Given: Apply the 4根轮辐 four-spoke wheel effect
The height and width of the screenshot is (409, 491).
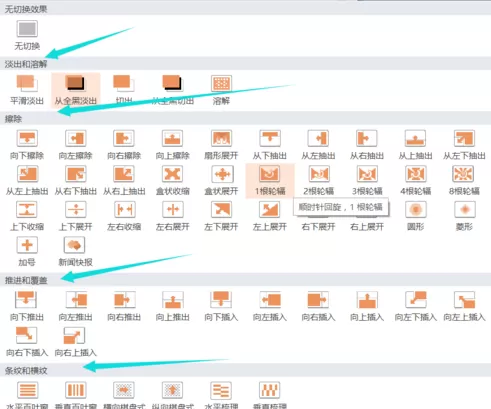Looking at the screenshot, I should click(x=415, y=181).
